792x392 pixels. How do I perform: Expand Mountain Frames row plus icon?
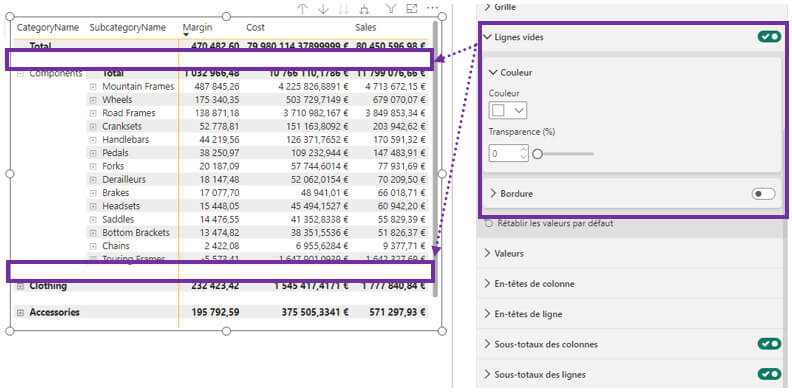point(93,87)
